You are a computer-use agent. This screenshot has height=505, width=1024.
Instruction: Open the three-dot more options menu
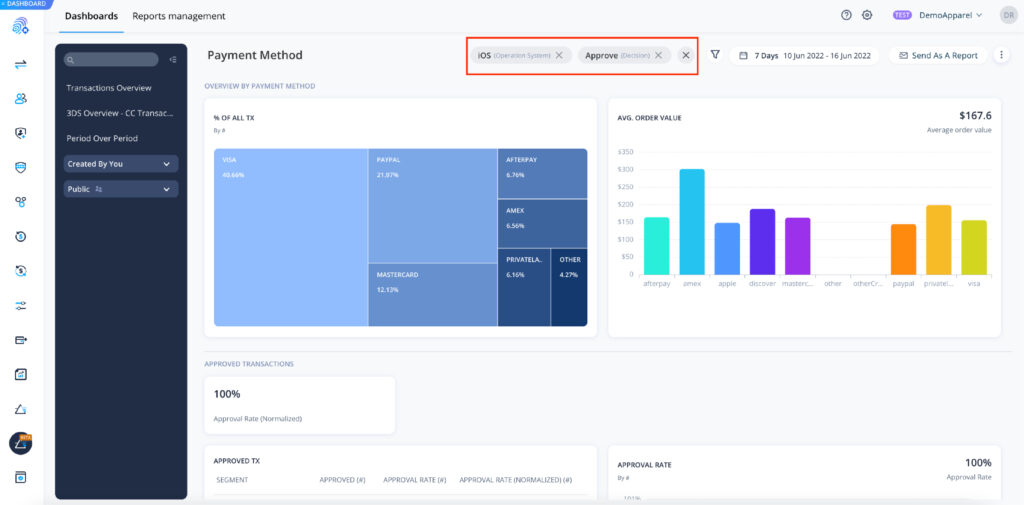tap(1001, 56)
